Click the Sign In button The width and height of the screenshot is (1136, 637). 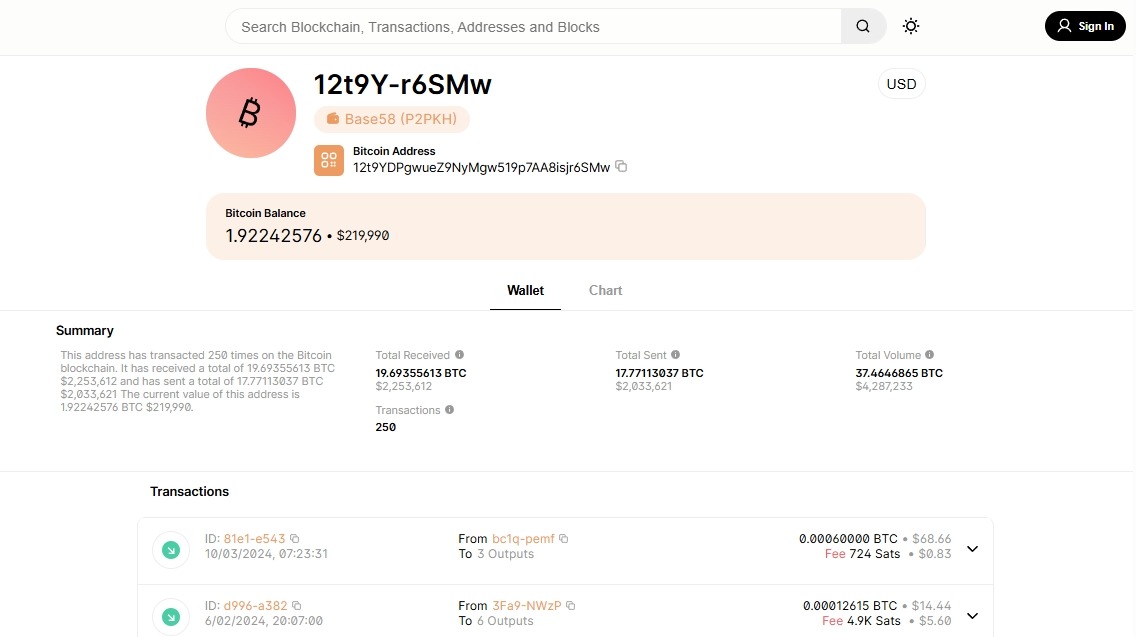(1085, 26)
